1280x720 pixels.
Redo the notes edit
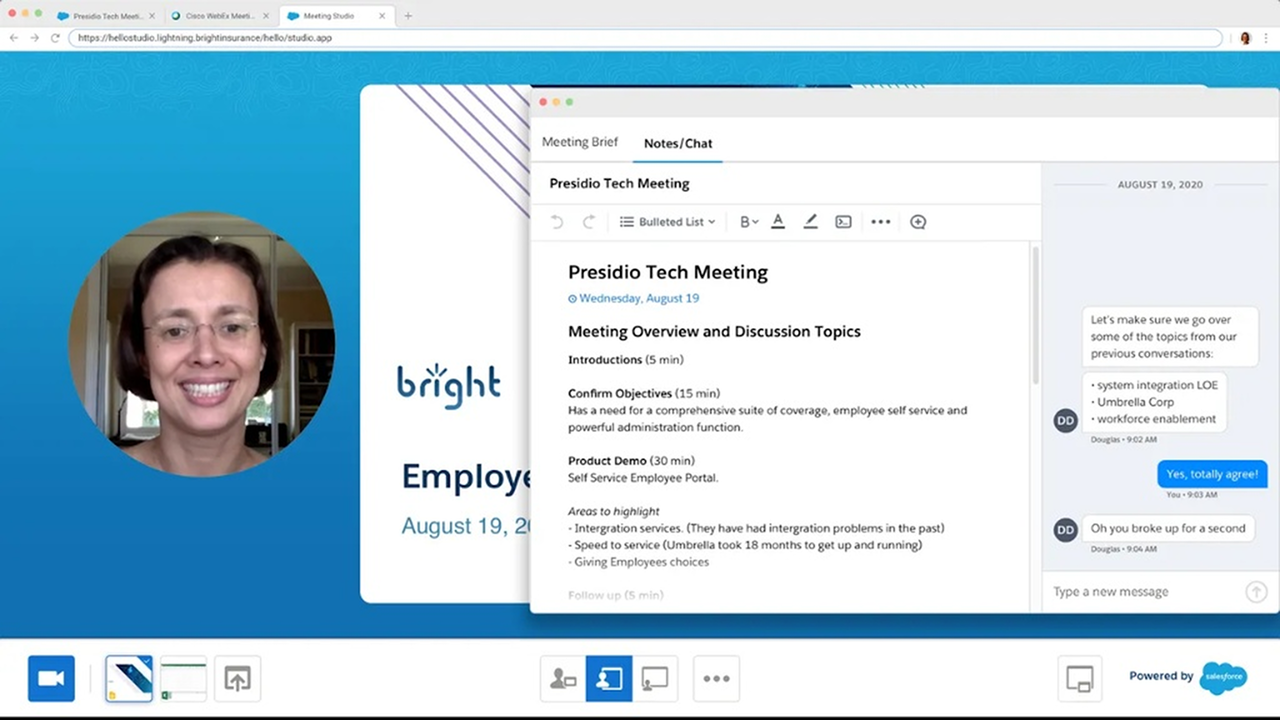(x=589, y=222)
